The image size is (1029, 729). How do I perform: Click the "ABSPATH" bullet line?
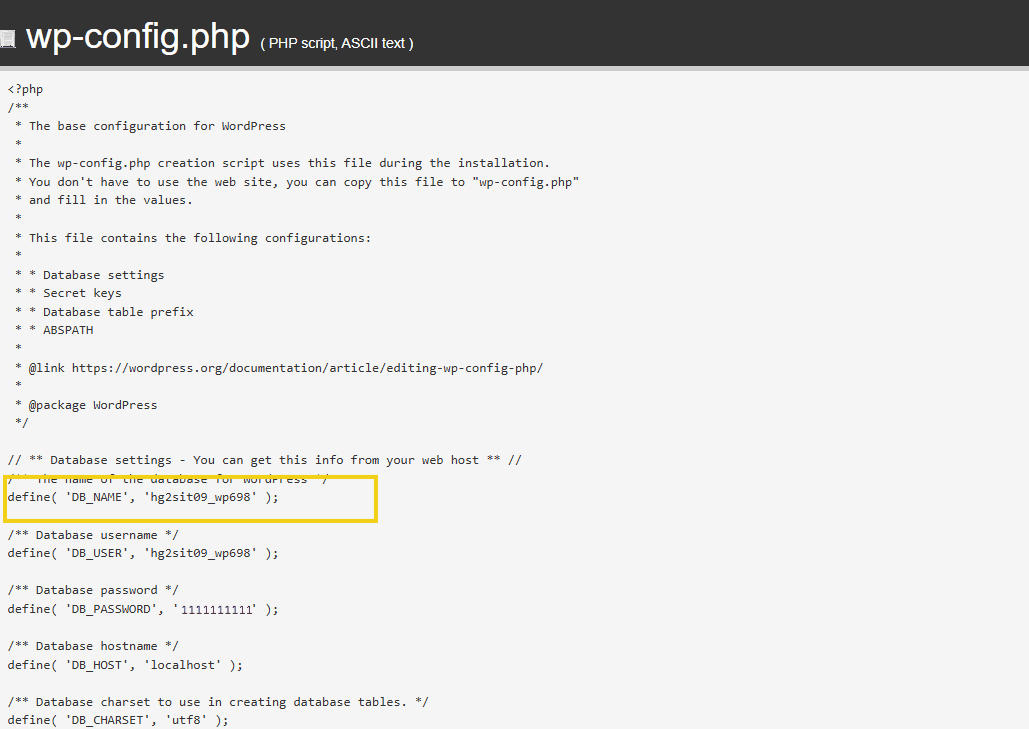[x=54, y=330]
